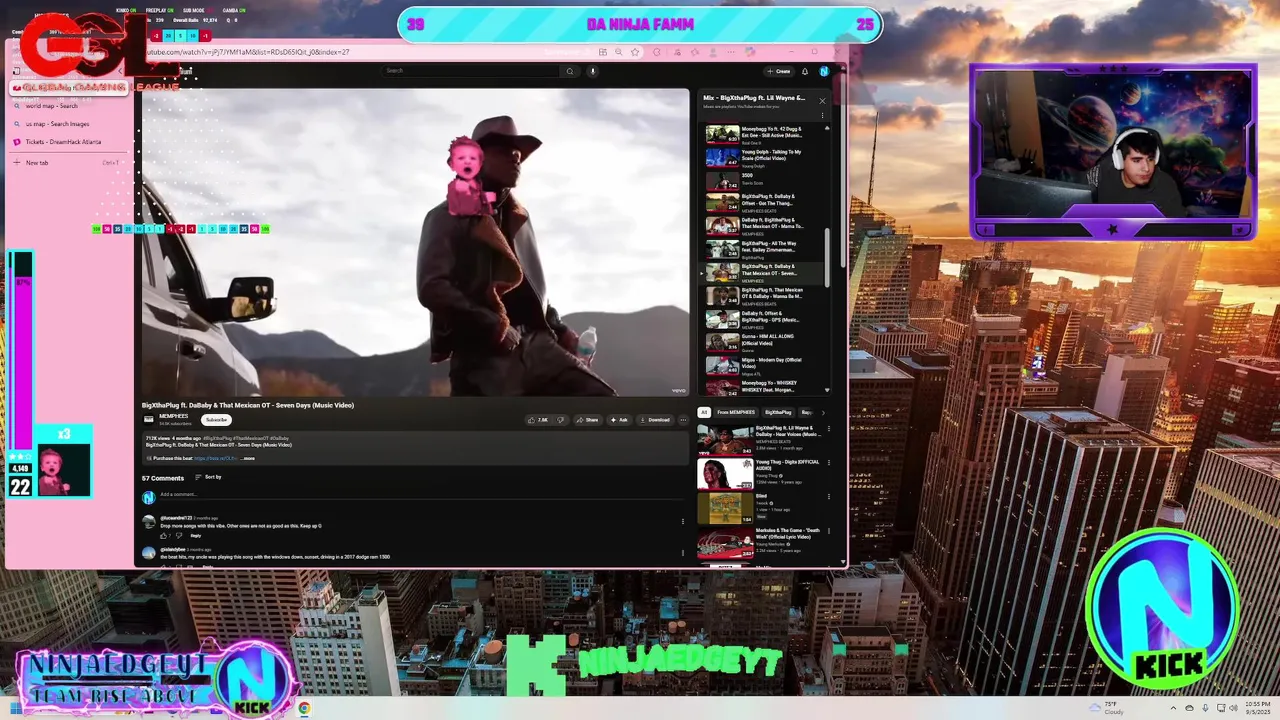The image size is (1280, 720).
Task: Click playlist scrollbar down arrow
Action: pos(827,390)
